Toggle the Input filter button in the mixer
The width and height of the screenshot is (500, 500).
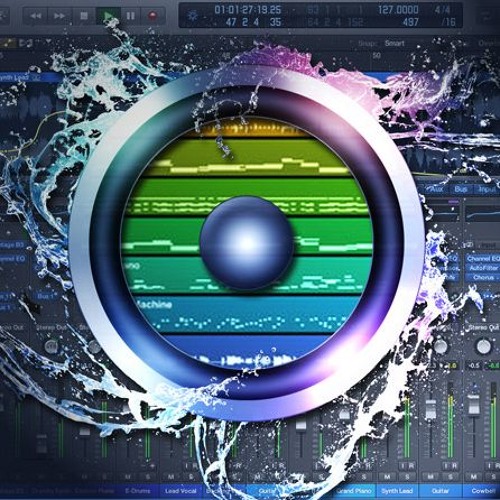click(x=487, y=189)
